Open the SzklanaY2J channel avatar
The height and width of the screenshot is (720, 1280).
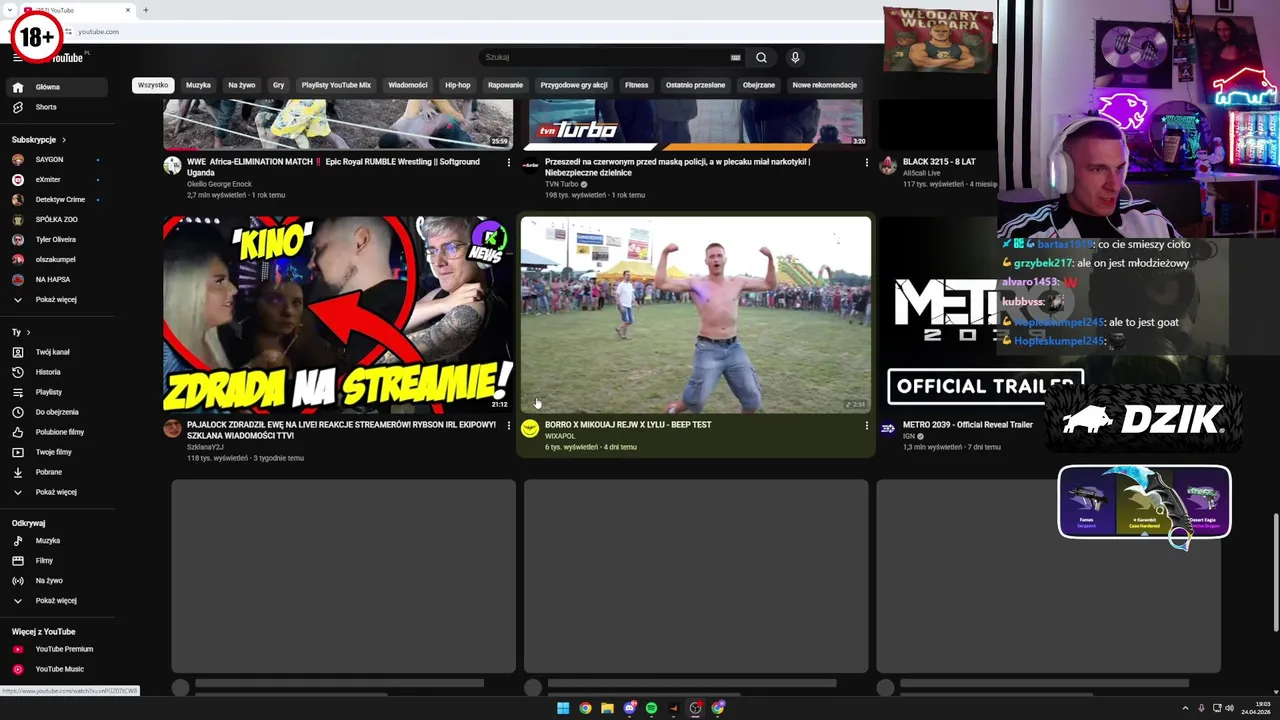172,429
